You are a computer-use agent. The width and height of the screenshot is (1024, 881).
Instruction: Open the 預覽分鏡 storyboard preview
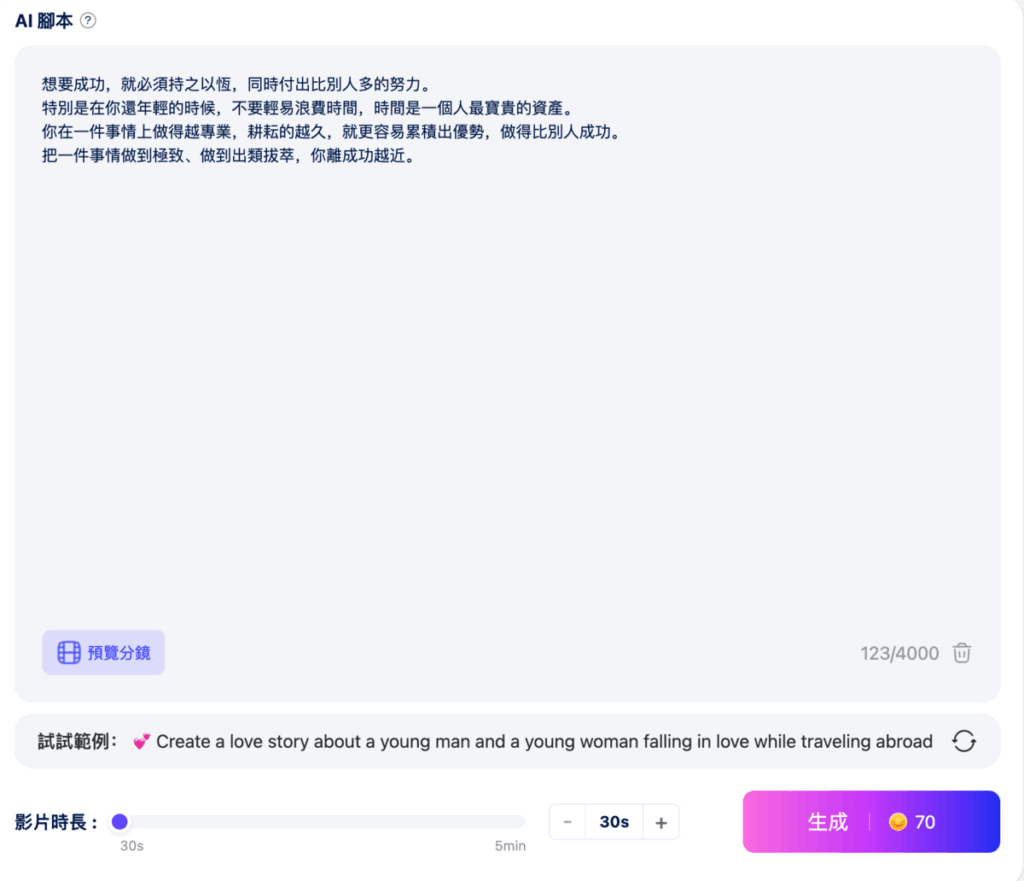click(103, 652)
